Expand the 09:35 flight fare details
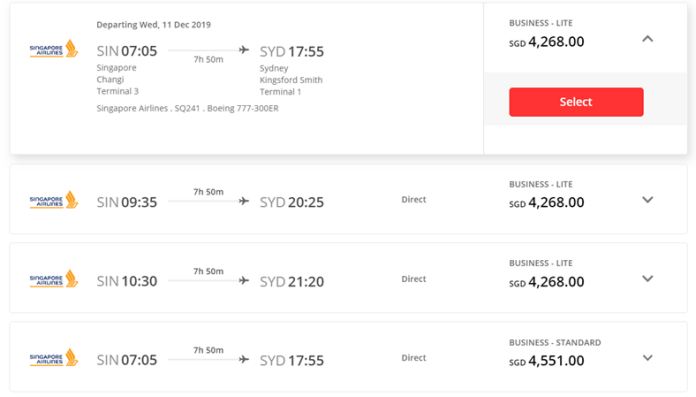 point(647,200)
